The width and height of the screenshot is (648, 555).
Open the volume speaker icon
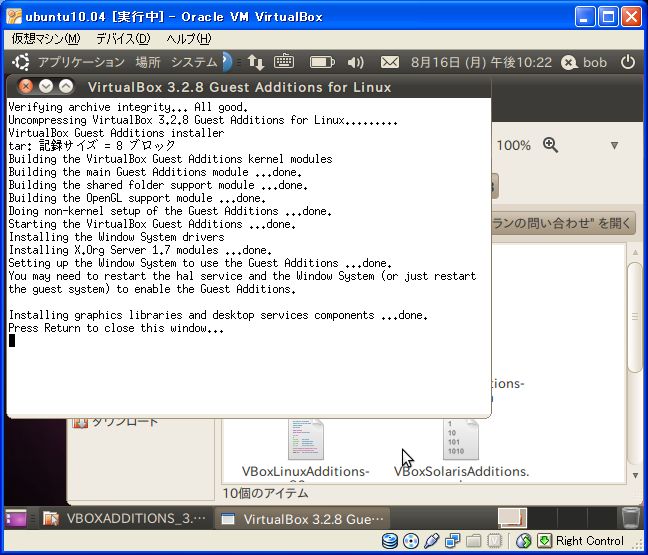pyautogui.click(x=355, y=62)
